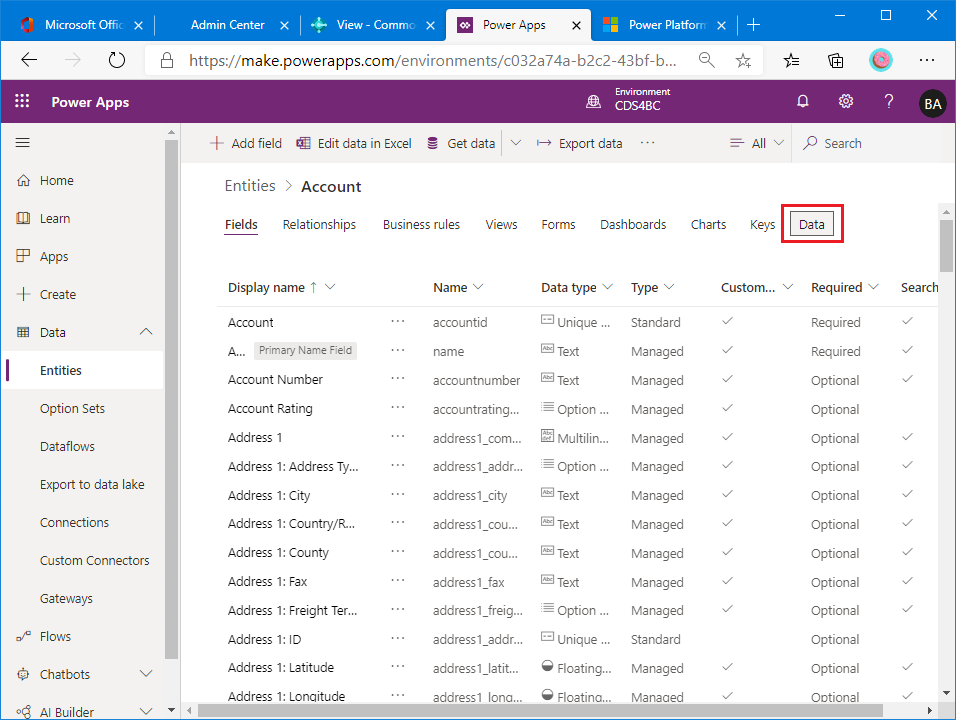
Task: Open the Type column dropdown
Action: pyautogui.click(x=669, y=287)
